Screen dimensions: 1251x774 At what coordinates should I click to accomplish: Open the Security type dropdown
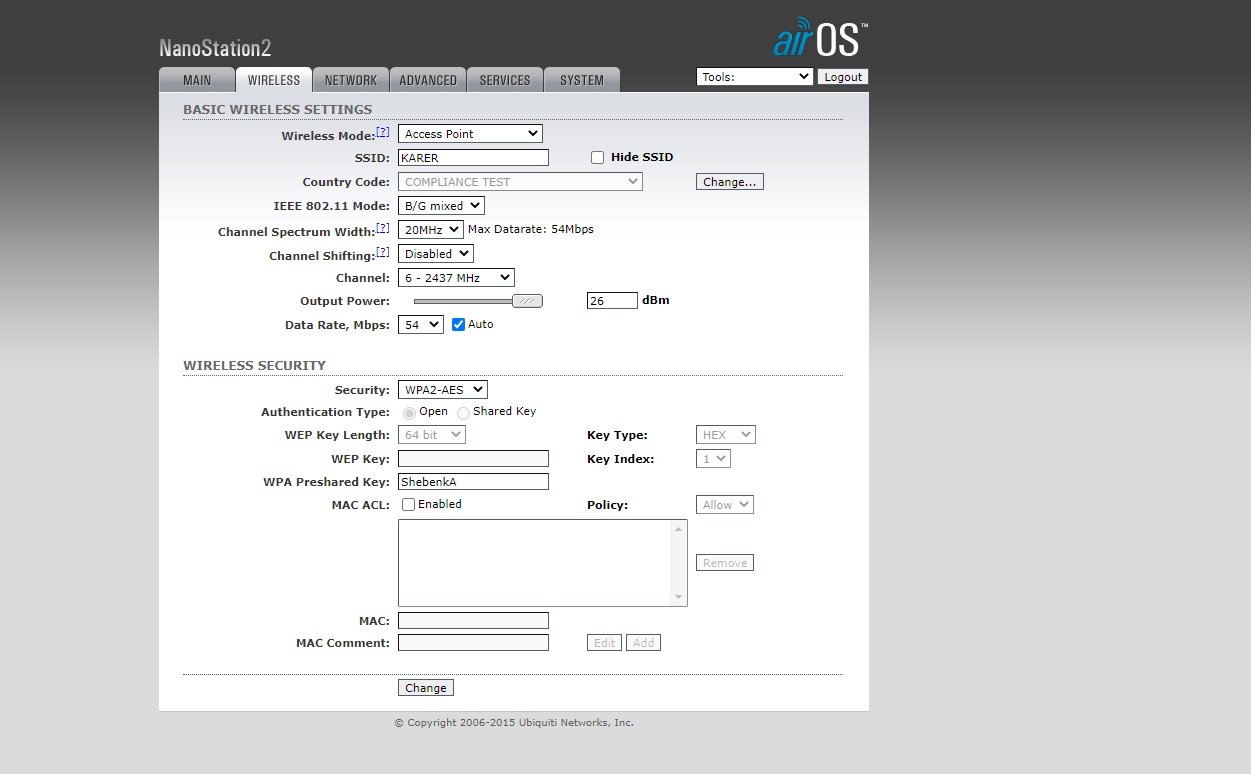[x=442, y=390]
